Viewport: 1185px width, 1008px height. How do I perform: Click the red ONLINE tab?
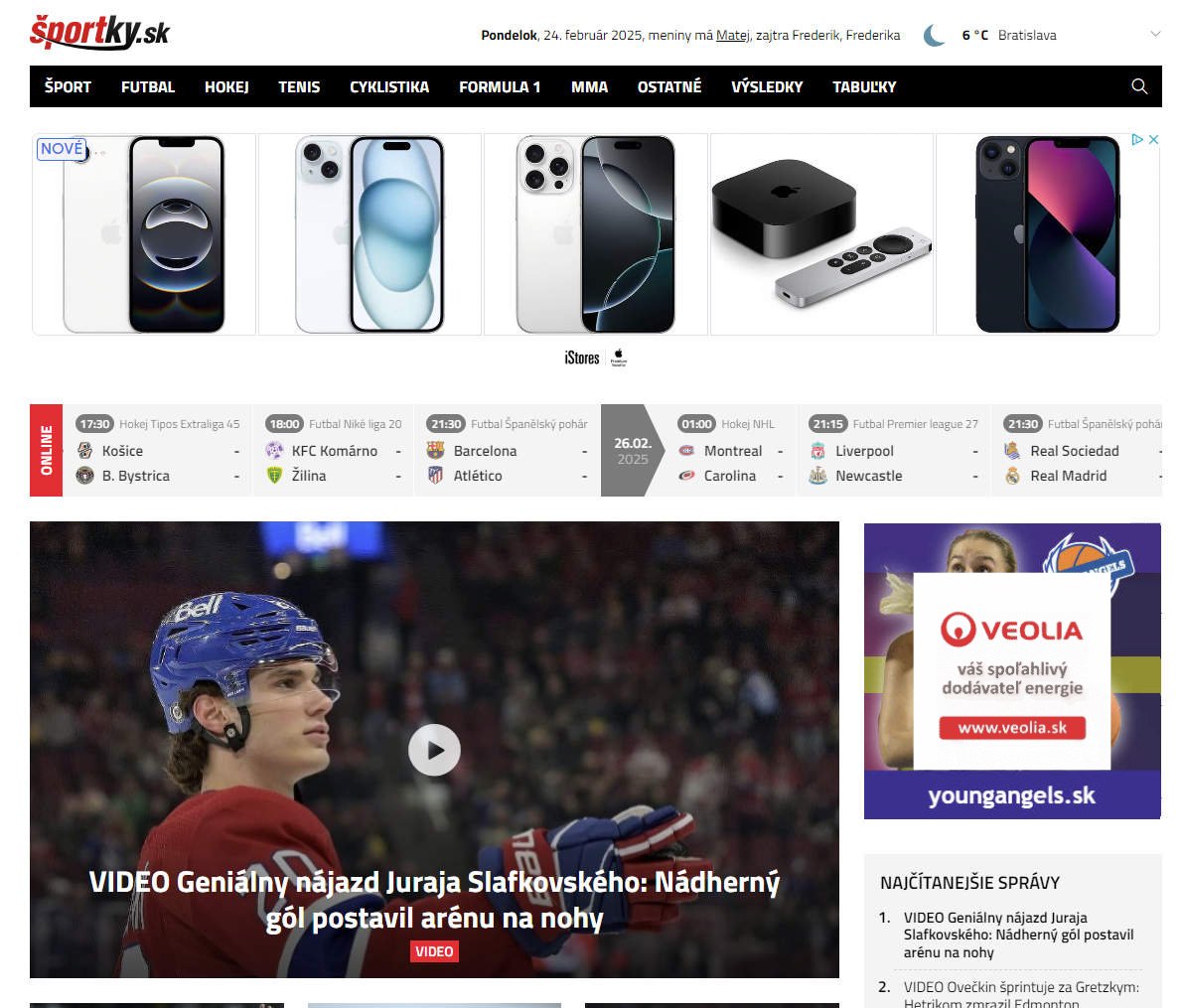coord(46,450)
